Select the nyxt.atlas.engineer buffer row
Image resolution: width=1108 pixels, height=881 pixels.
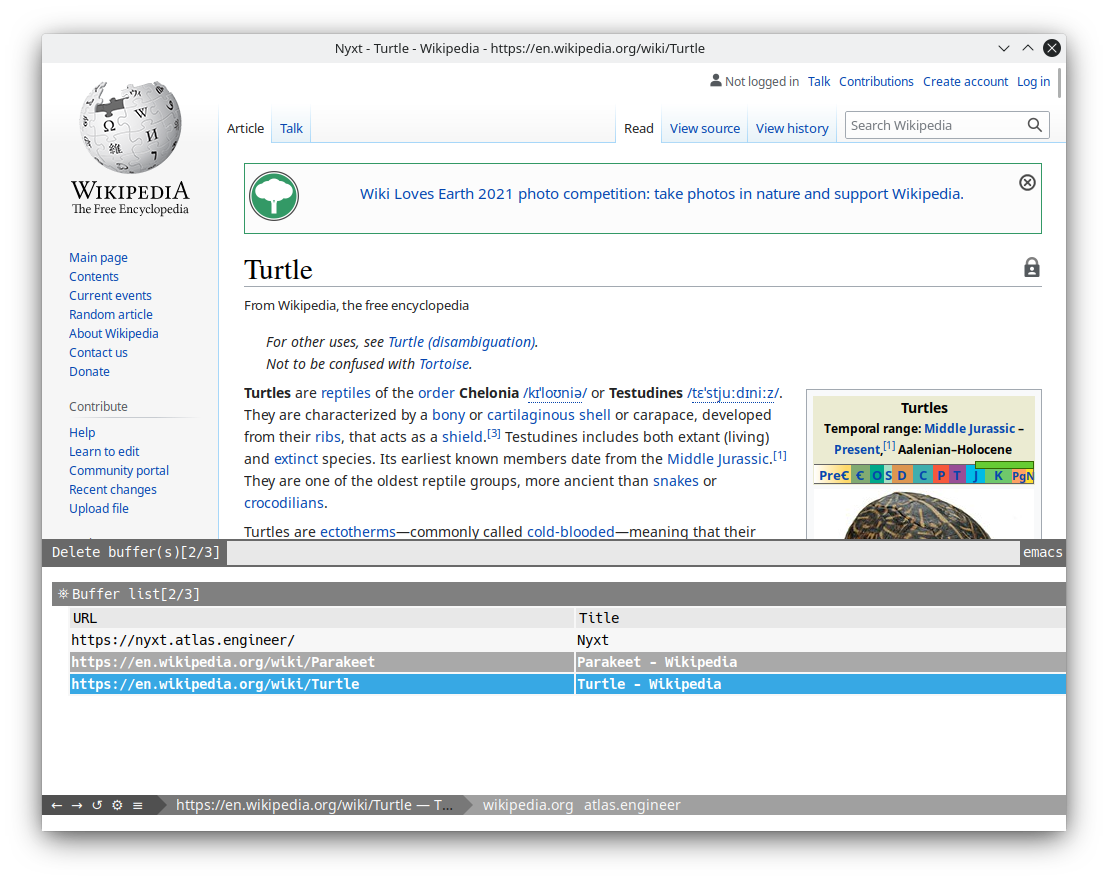pos(567,640)
